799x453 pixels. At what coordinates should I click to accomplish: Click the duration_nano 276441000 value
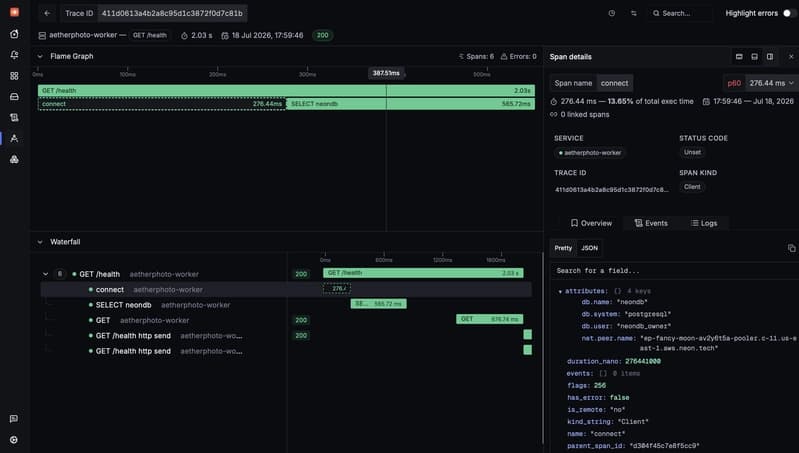pyautogui.click(x=643, y=361)
